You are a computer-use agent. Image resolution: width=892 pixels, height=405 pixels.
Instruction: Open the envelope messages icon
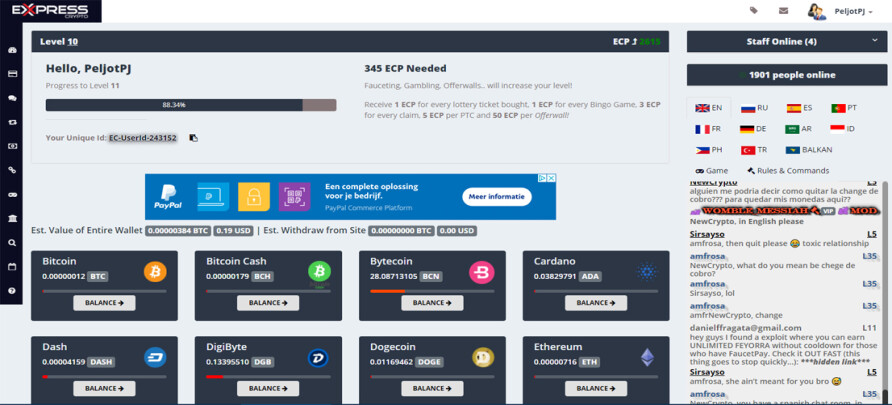click(x=783, y=10)
